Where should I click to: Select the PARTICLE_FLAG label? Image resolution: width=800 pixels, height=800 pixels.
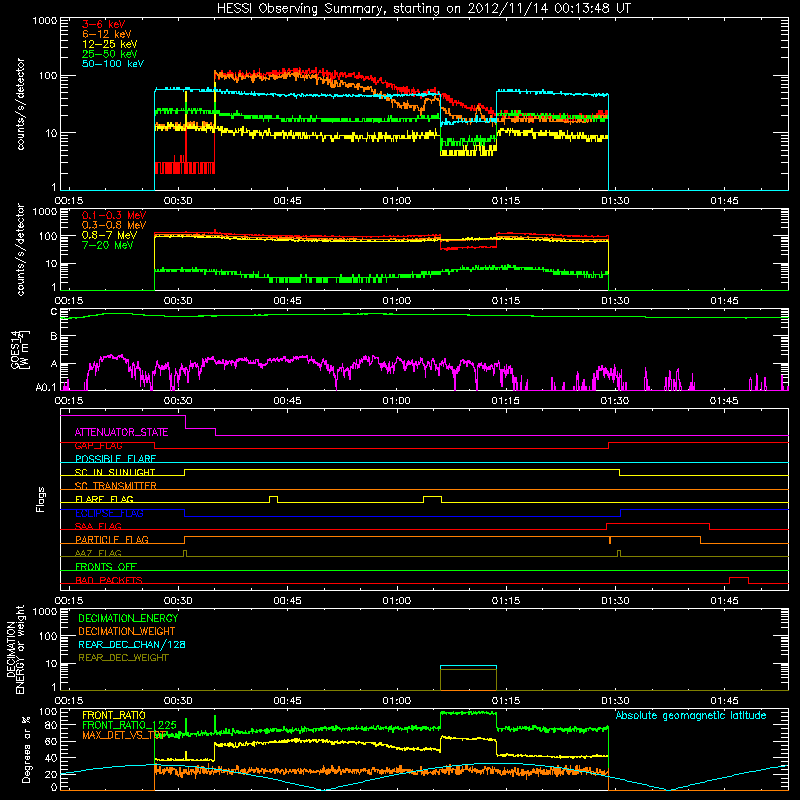(112, 540)
